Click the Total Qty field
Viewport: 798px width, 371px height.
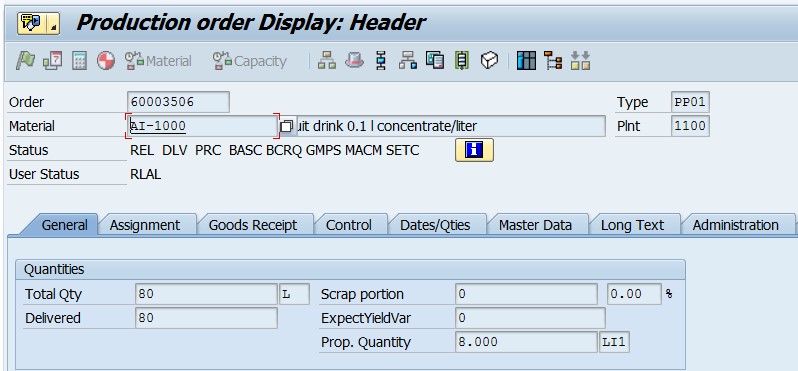tap(207, 294)
